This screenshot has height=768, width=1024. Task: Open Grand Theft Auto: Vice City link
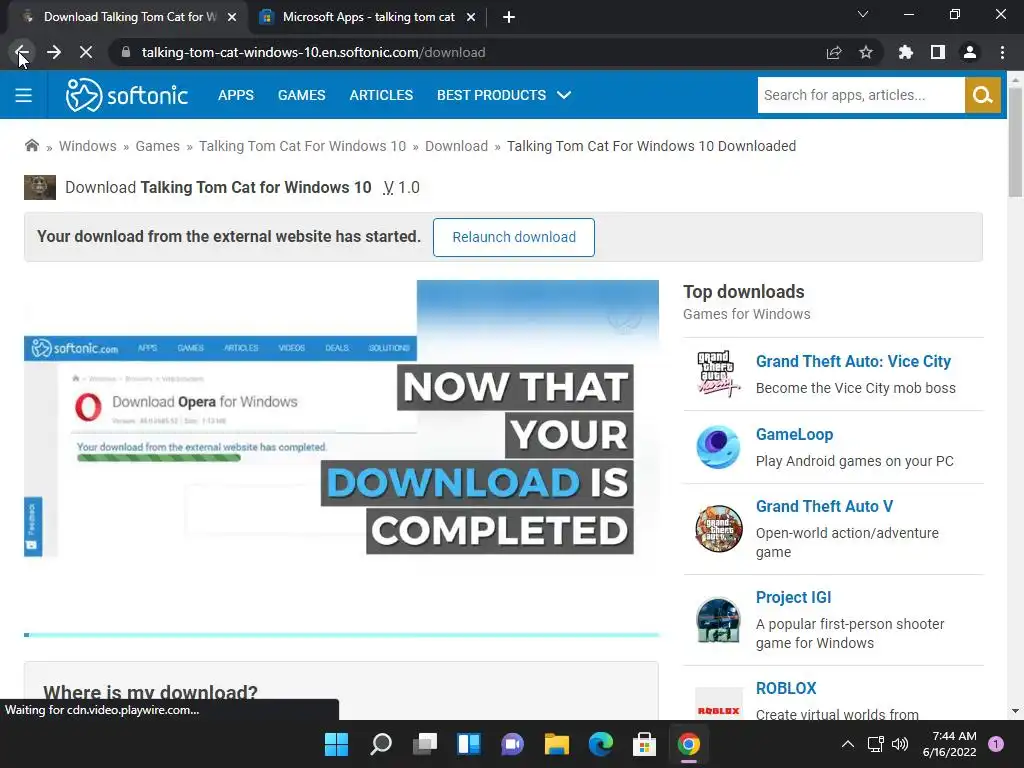pyautogui.click(x=853, y=361)
